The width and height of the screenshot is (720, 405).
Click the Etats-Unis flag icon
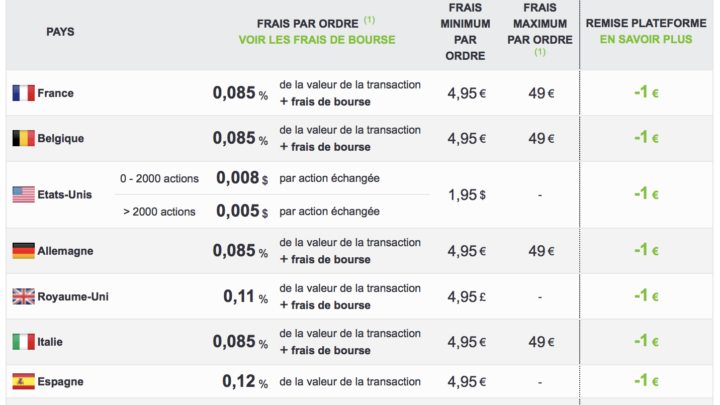tap(23, 195)
